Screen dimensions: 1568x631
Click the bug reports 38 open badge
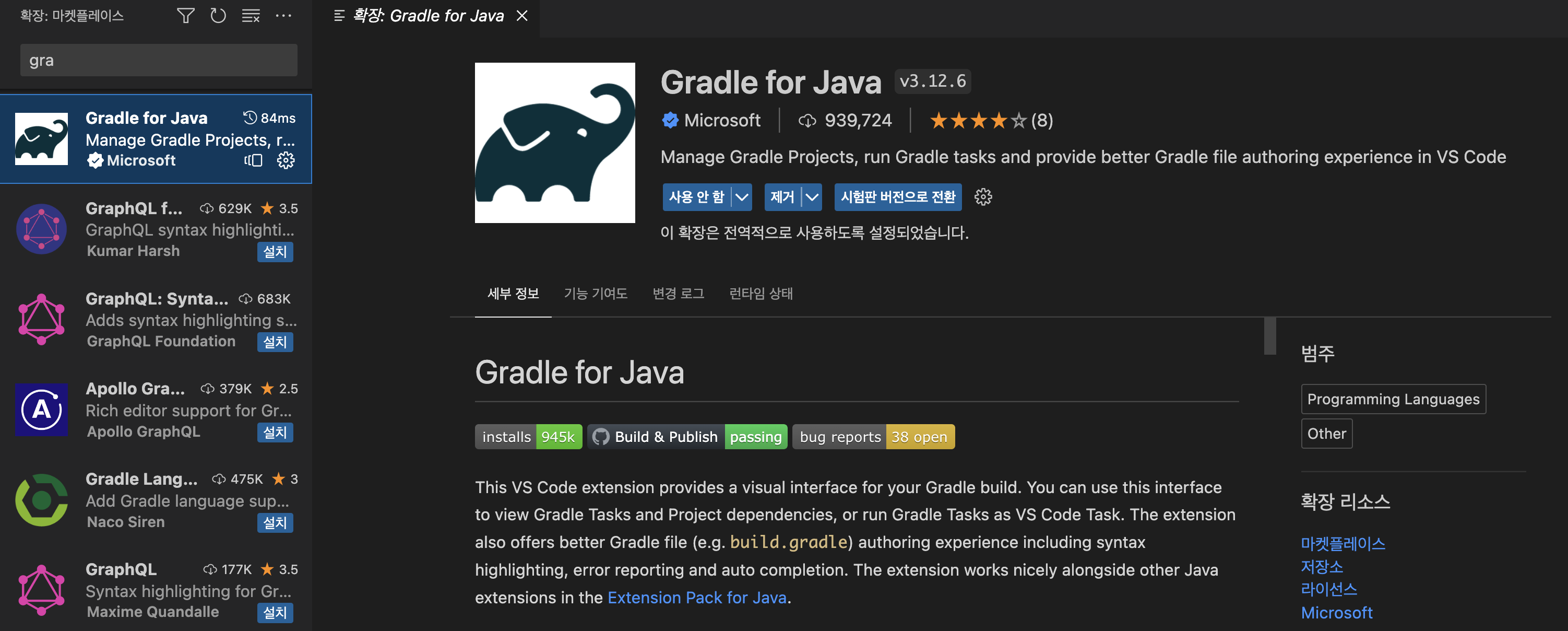coord(873,437)
